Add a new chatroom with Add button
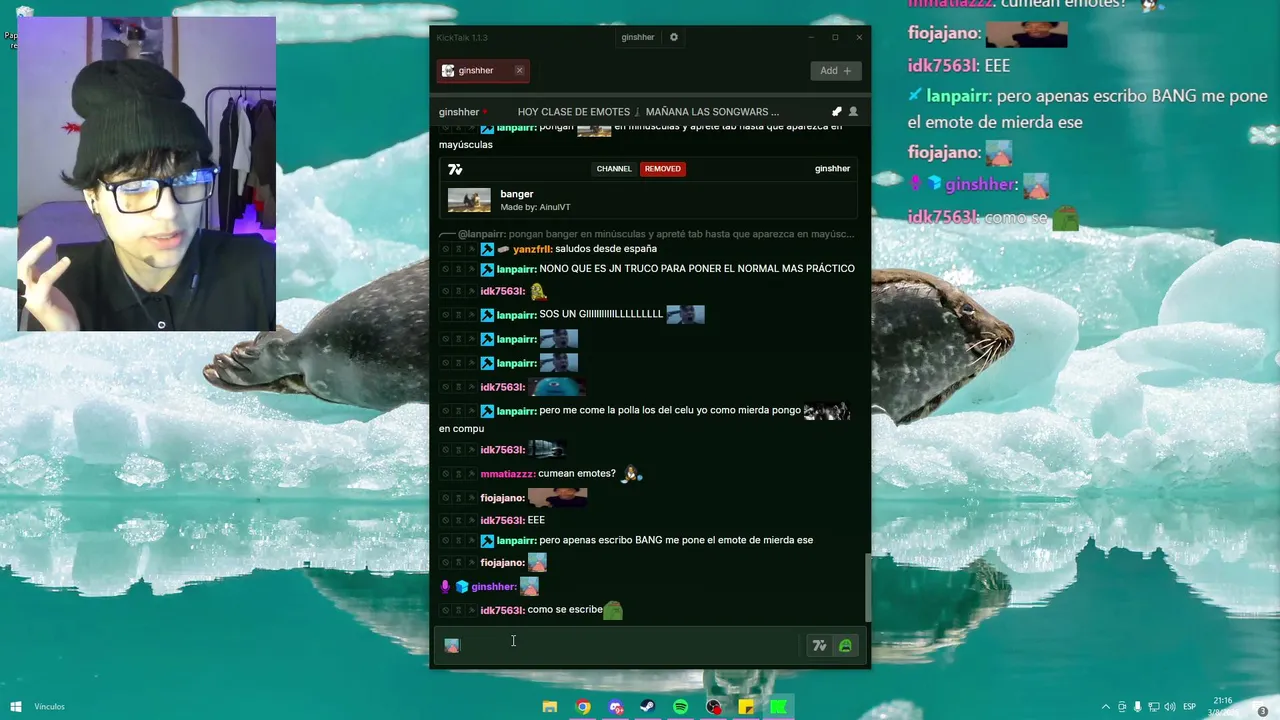 [x=835, y=70]
